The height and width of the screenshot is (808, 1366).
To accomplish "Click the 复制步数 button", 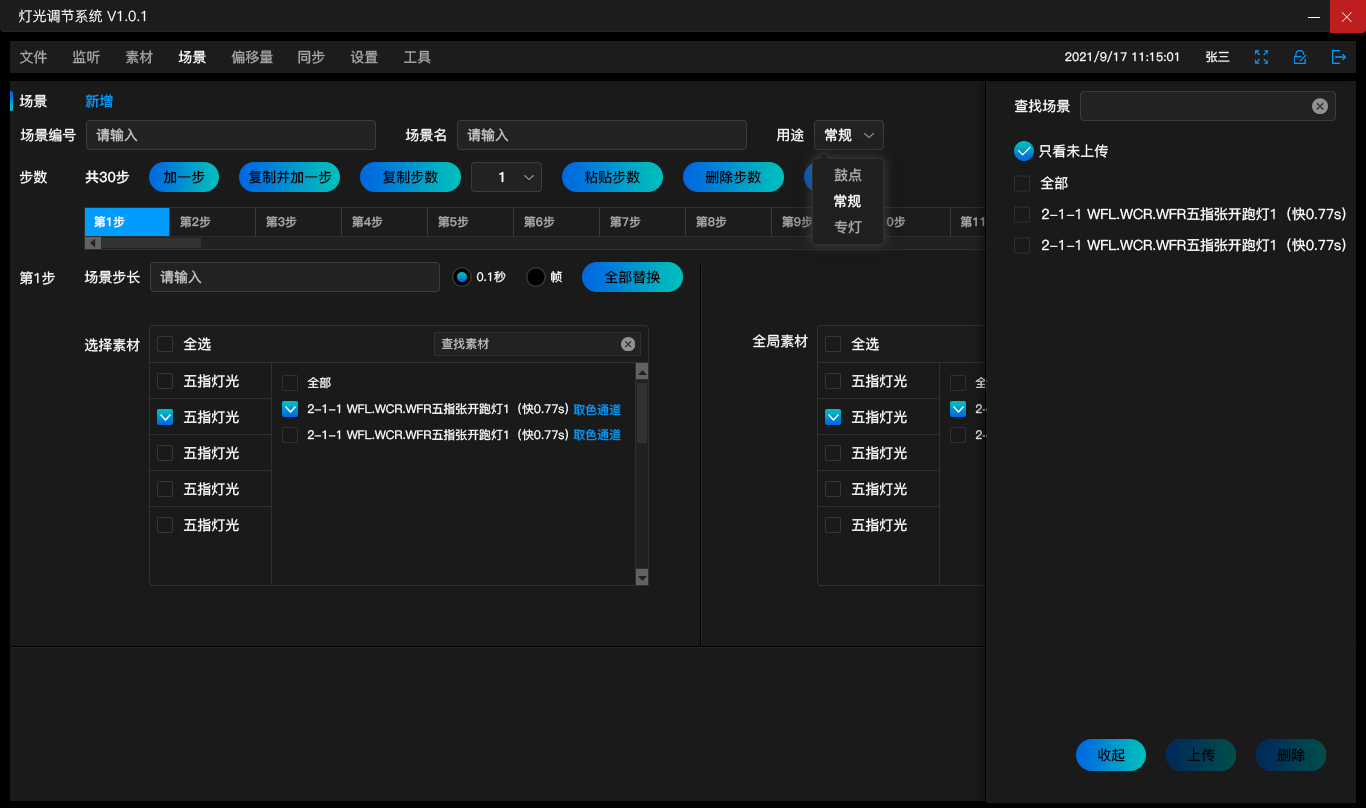I will [x=410, y=177].
